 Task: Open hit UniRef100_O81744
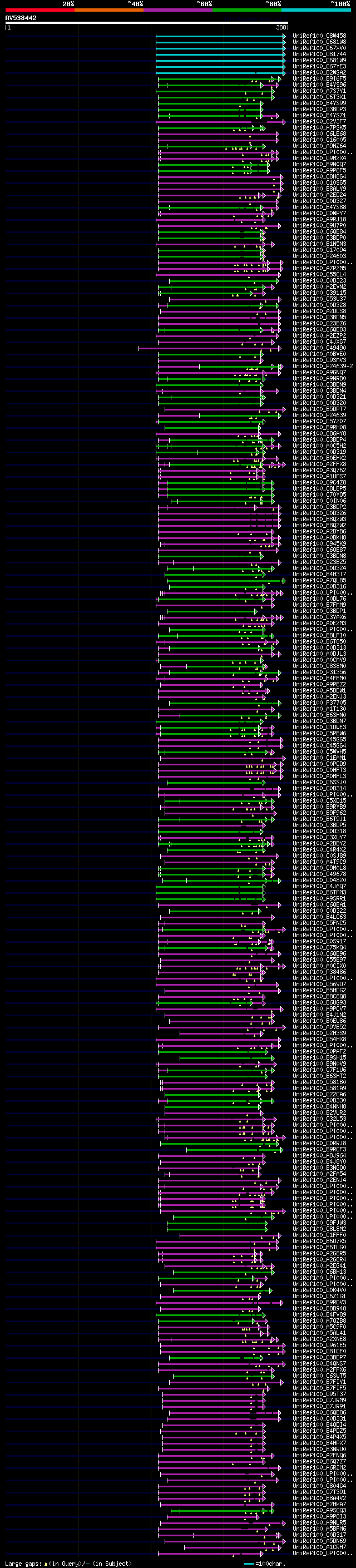tap(319, 54)
